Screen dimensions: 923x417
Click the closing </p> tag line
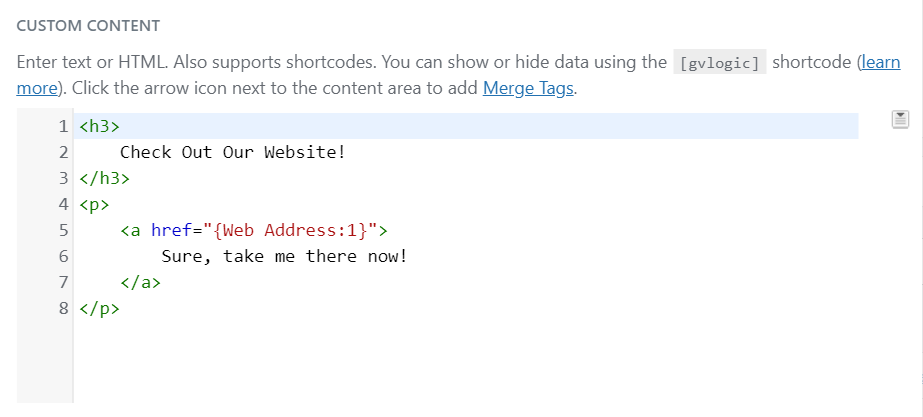click(99, 309)
